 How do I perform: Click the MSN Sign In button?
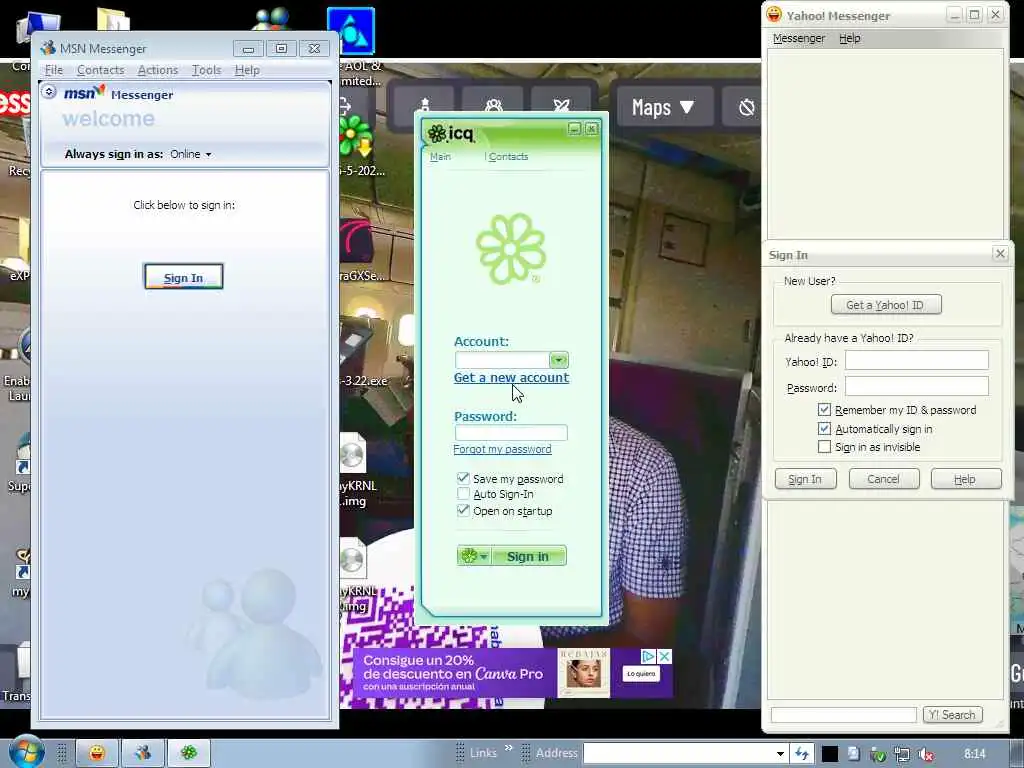[184, 277]
